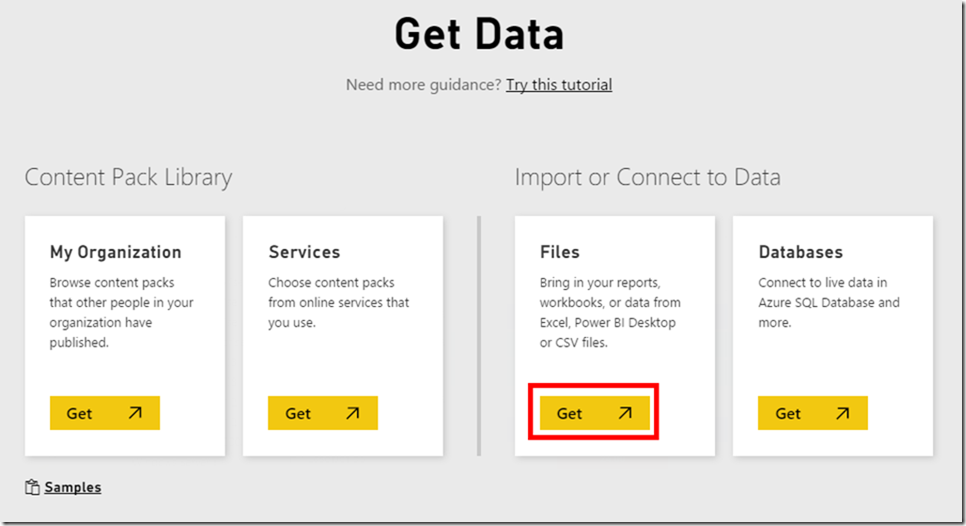Click the Import or Connect to Data heading
The height and width of the screenshot is (526, 966).
(647, 177)
